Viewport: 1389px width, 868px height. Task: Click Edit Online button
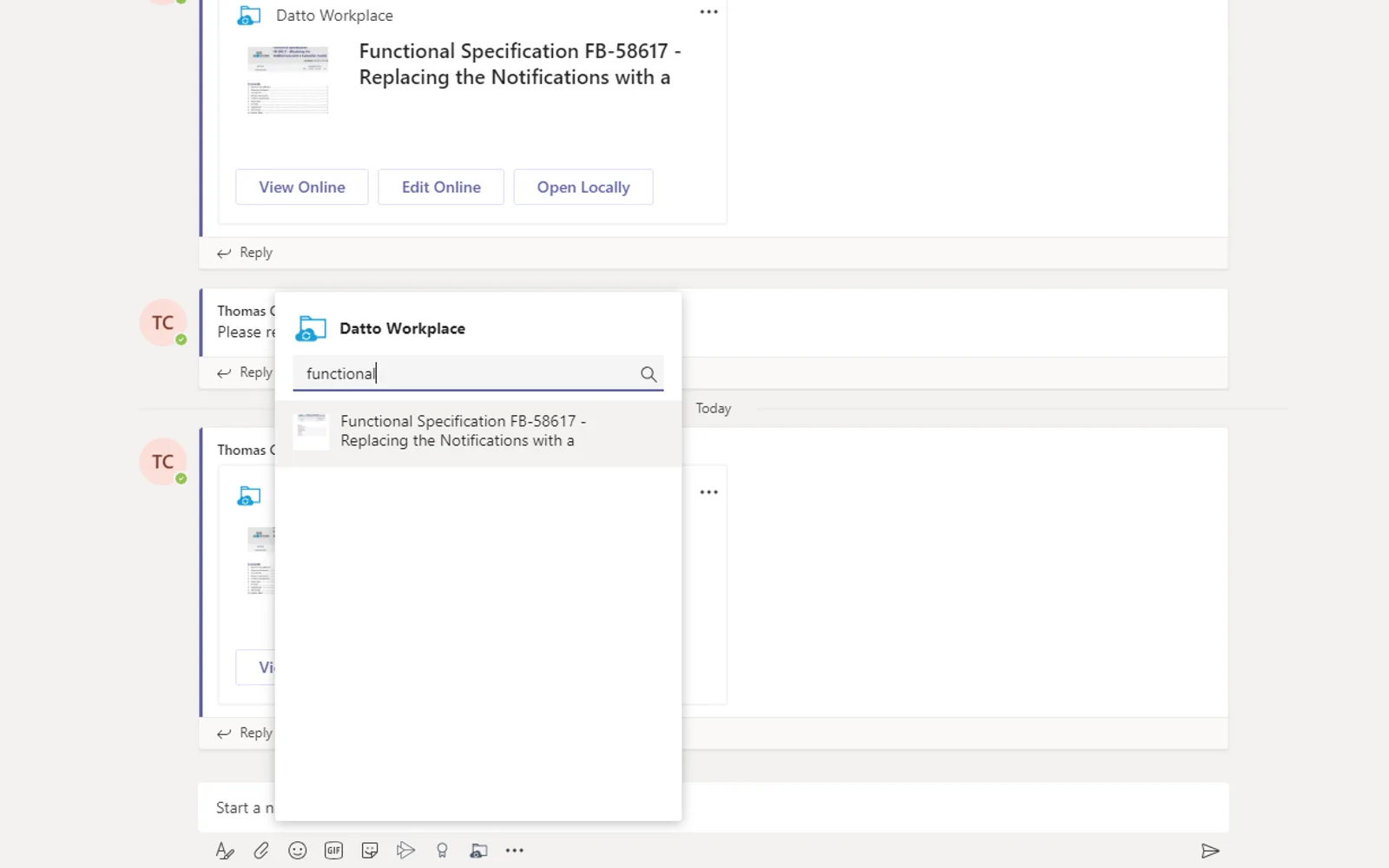441,187
